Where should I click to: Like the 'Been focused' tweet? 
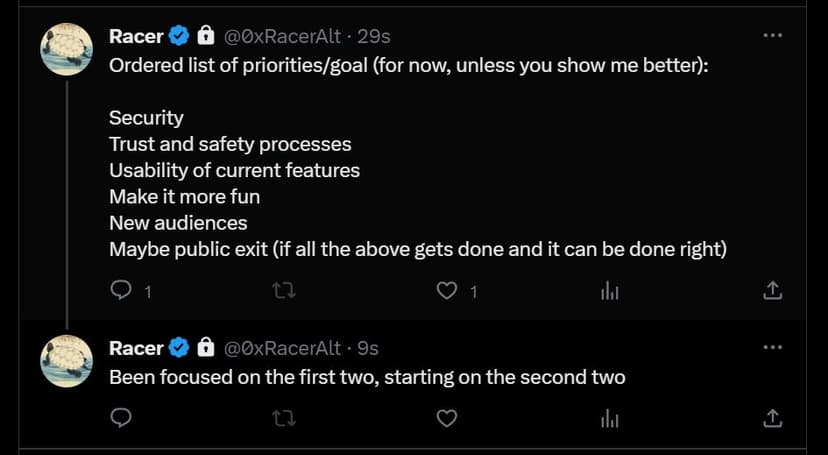click(x=447, y=419)
